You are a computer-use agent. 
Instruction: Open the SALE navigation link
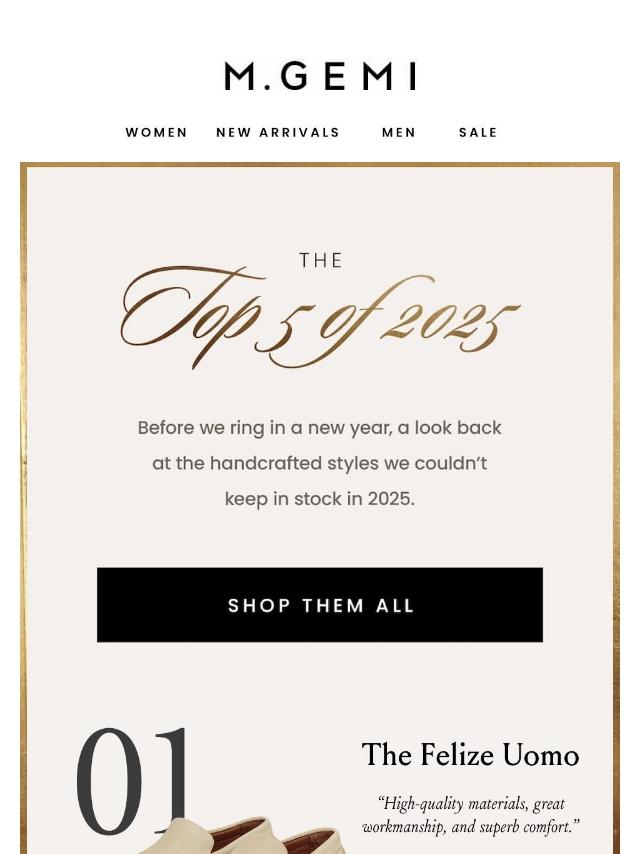click(x=478, y=132)
